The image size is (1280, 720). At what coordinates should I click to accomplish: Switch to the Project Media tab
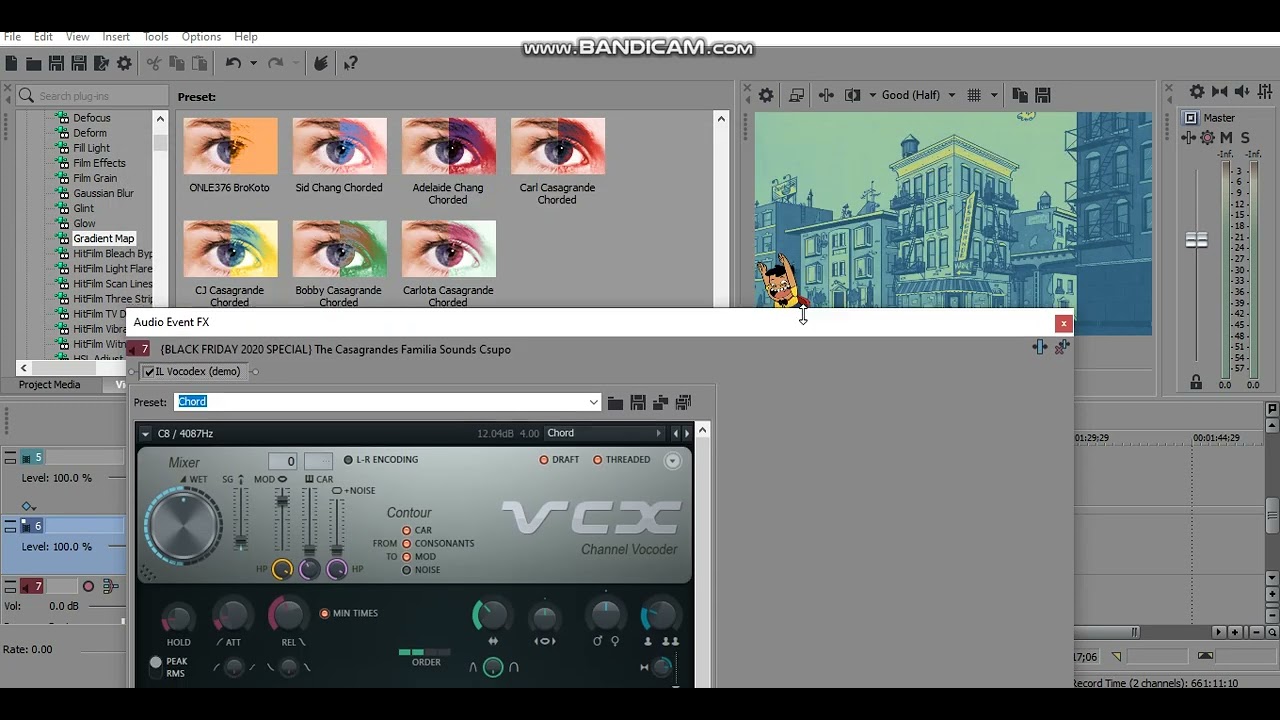(x=49, y=385)
